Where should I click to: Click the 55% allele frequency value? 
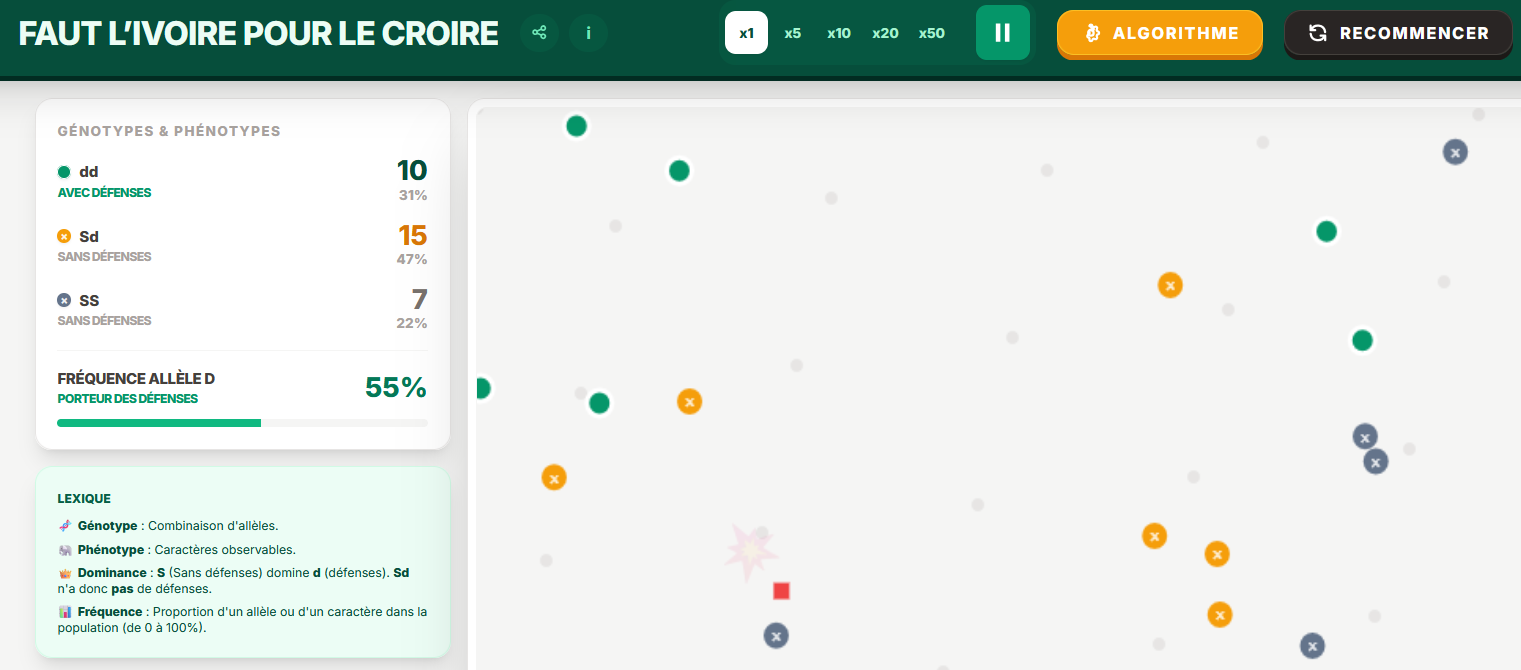[x=395, y=387]
